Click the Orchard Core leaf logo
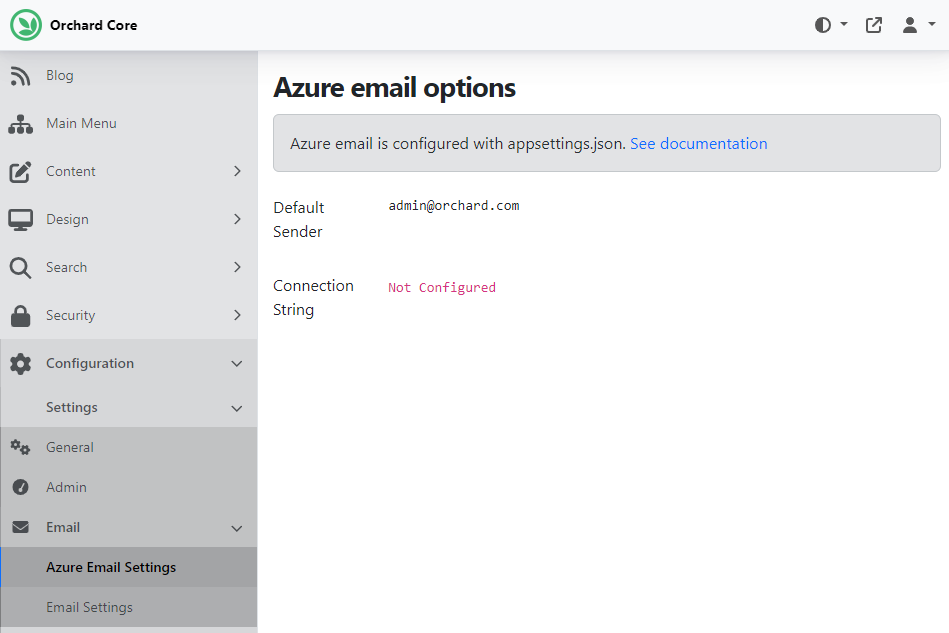This screenshot has width=949, height=633. 26,25
